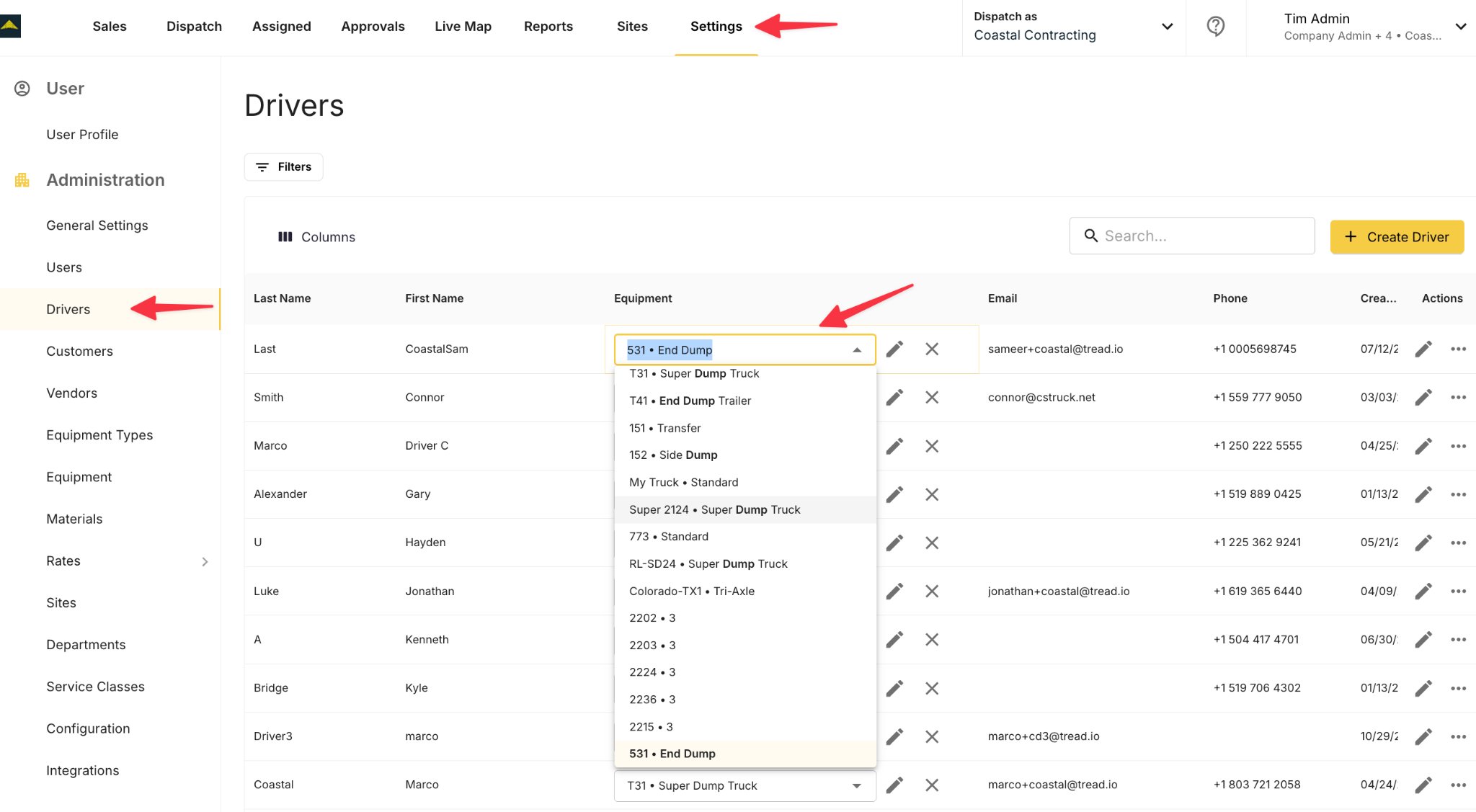The image size is (1476, 812).
Task: Open User Profile in the sidebar
Action: [82, 135]
